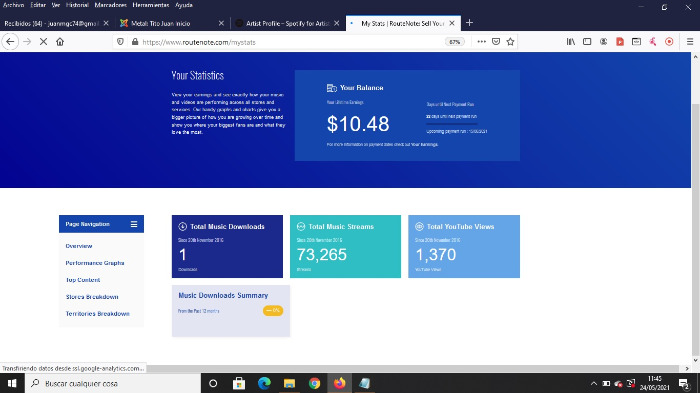Open Windows Start menu
Screen dimensions: 700x393
(x=12, y=383)
